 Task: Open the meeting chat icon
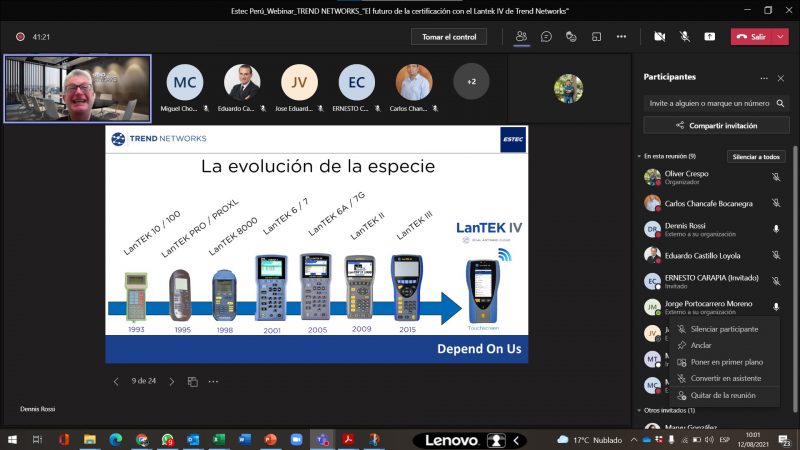[x=546, y=36]
